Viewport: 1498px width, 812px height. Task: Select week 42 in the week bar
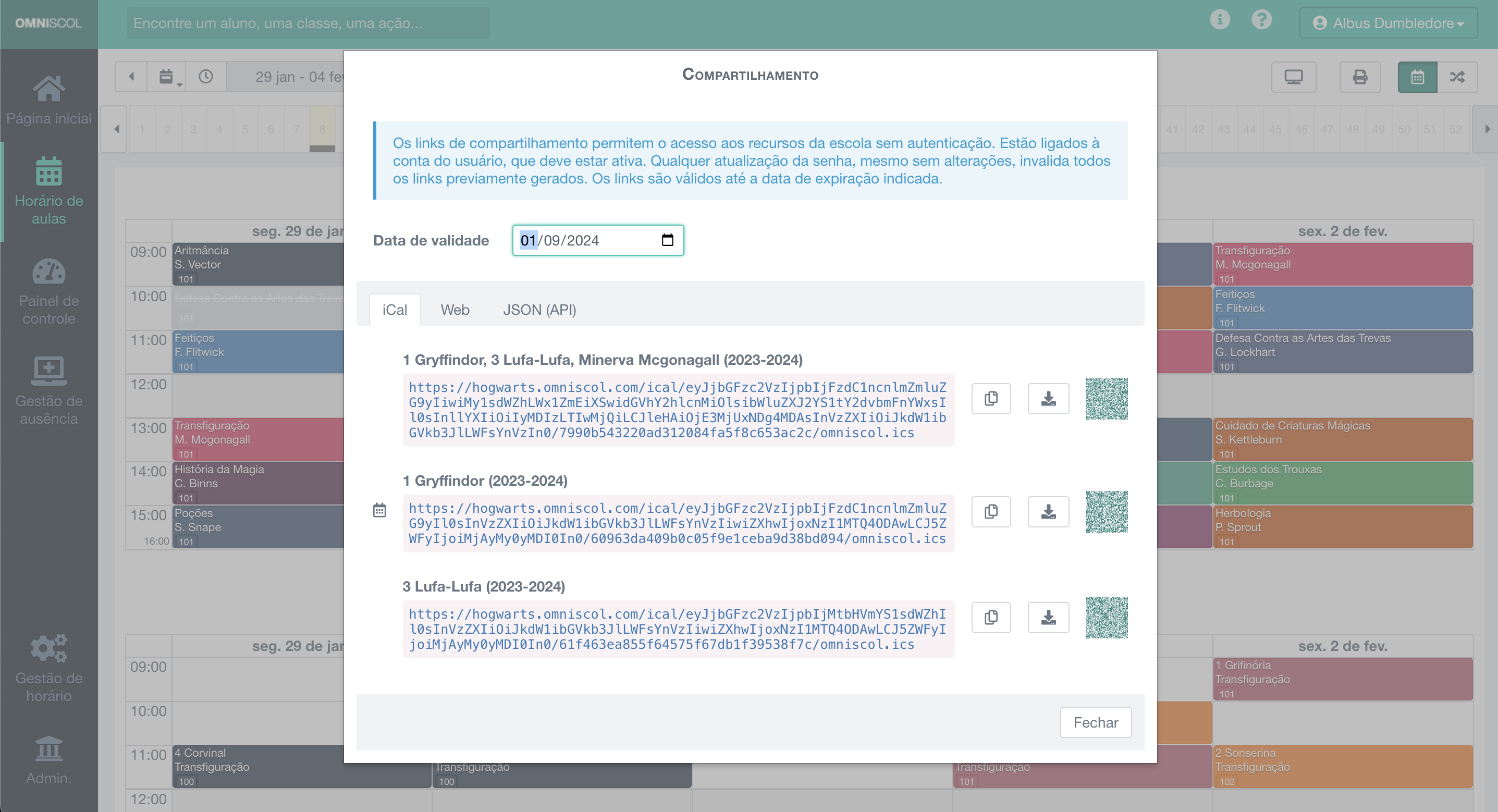tap(1197, 129)
